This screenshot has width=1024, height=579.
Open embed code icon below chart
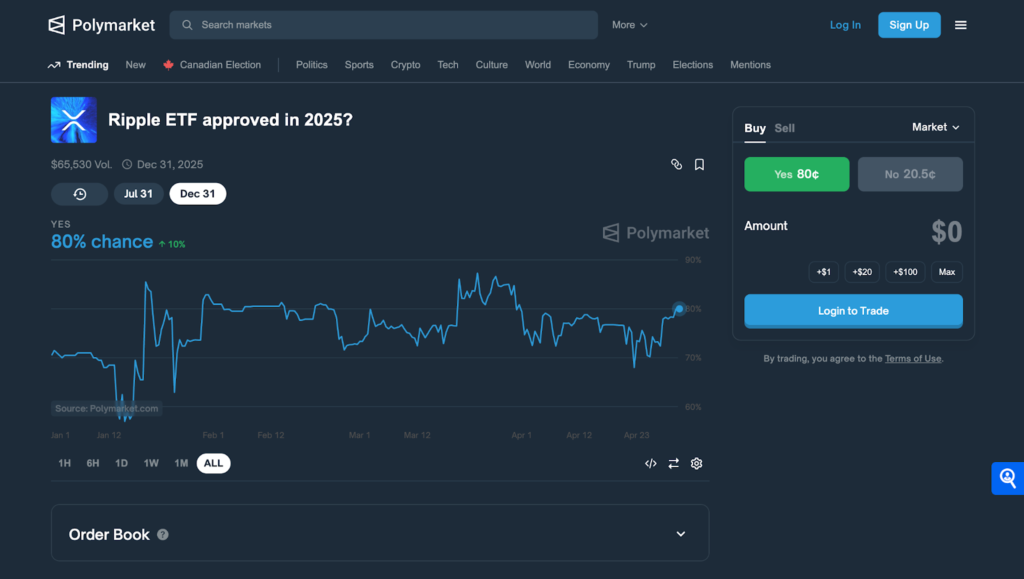coord(650,463)
